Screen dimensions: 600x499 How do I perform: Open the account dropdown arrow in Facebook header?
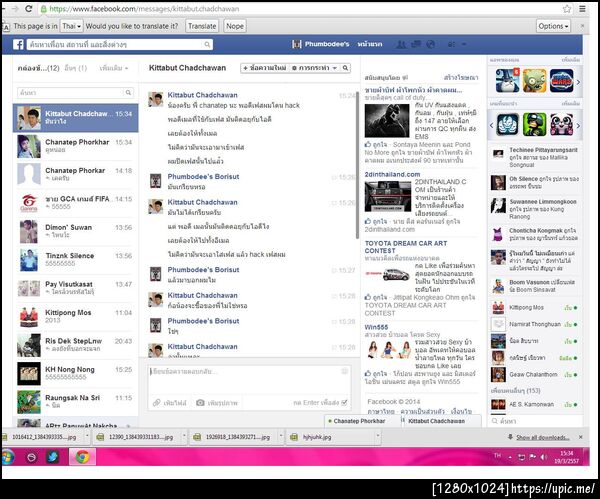[x=464, y=44]
